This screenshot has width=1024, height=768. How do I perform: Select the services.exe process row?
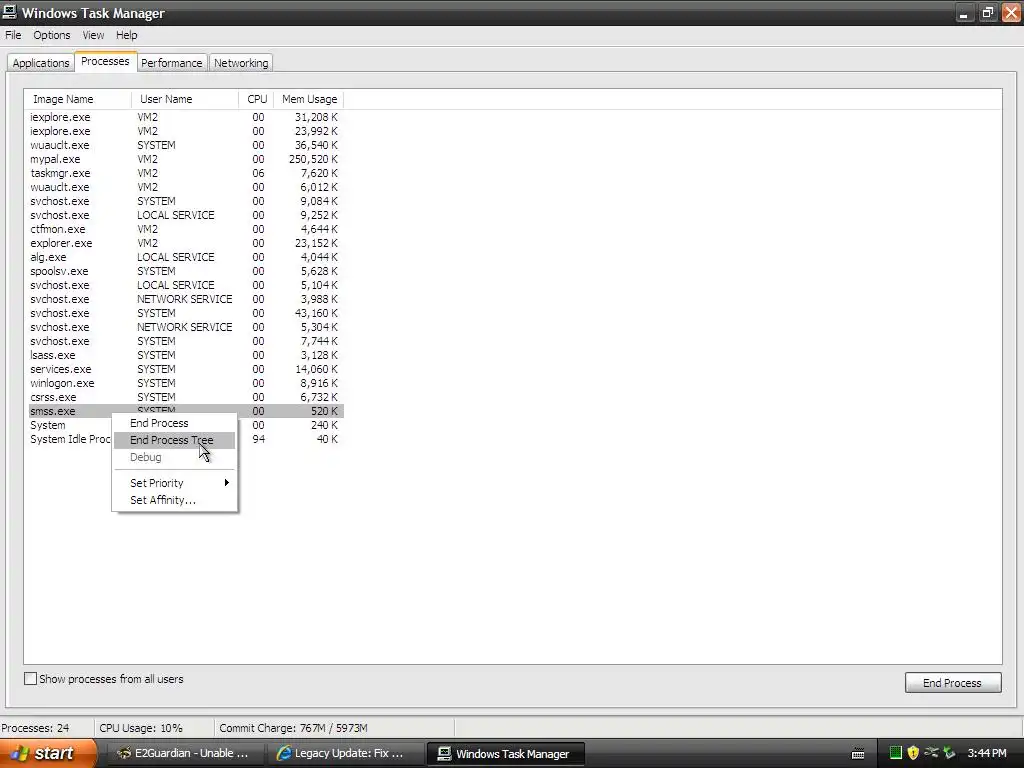(186, 369)
